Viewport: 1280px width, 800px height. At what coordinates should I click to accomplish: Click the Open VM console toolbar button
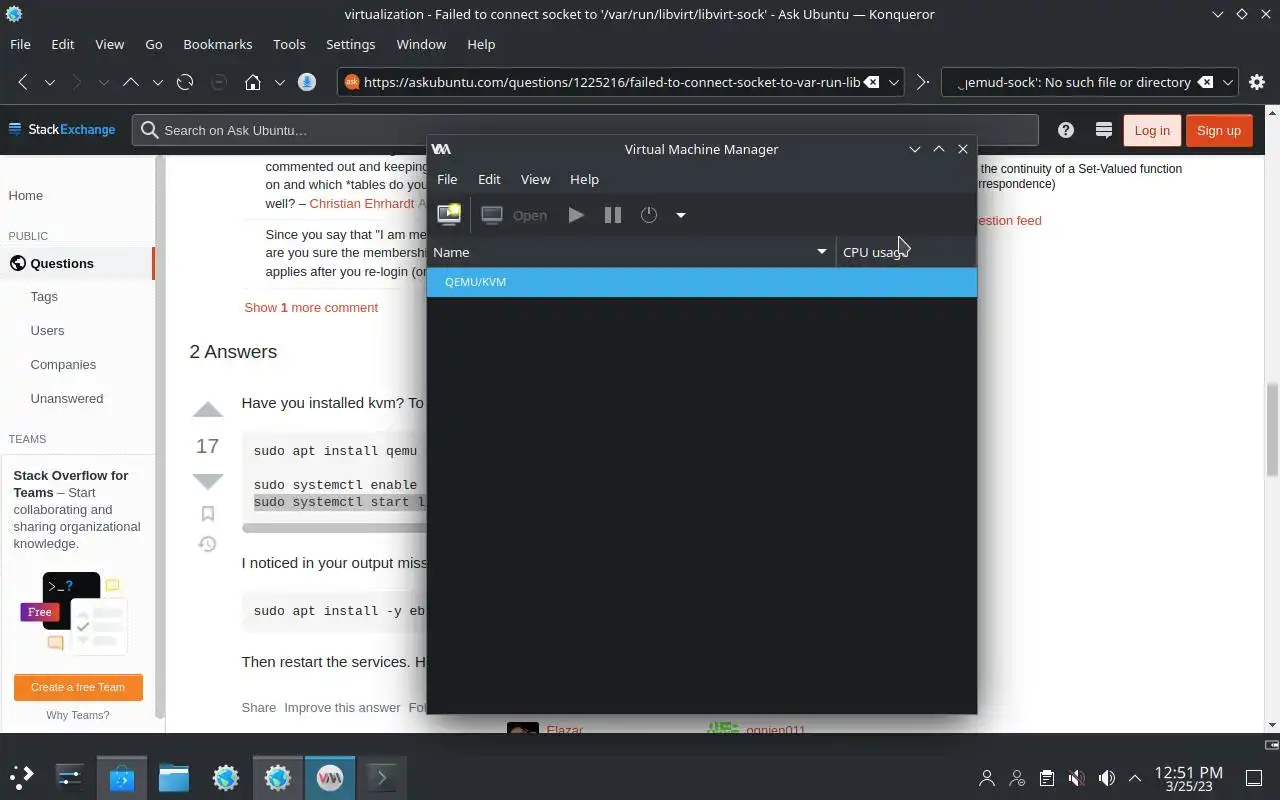[514, 214]
